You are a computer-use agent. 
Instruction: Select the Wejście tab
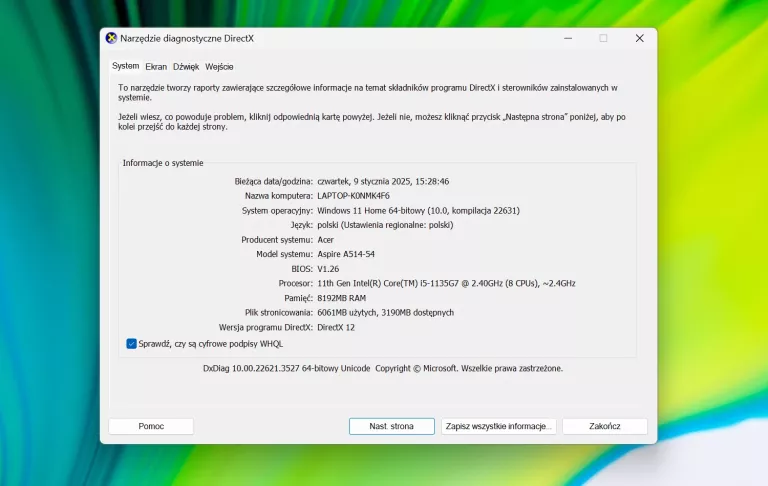[x=219, y=67]
